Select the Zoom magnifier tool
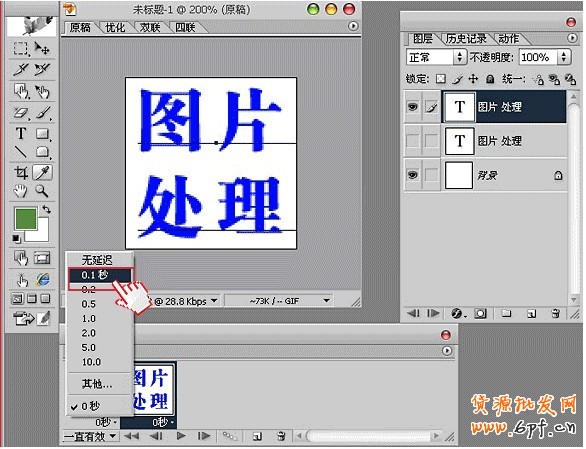Viewport: 586px width, 449px height. [42, 191]
